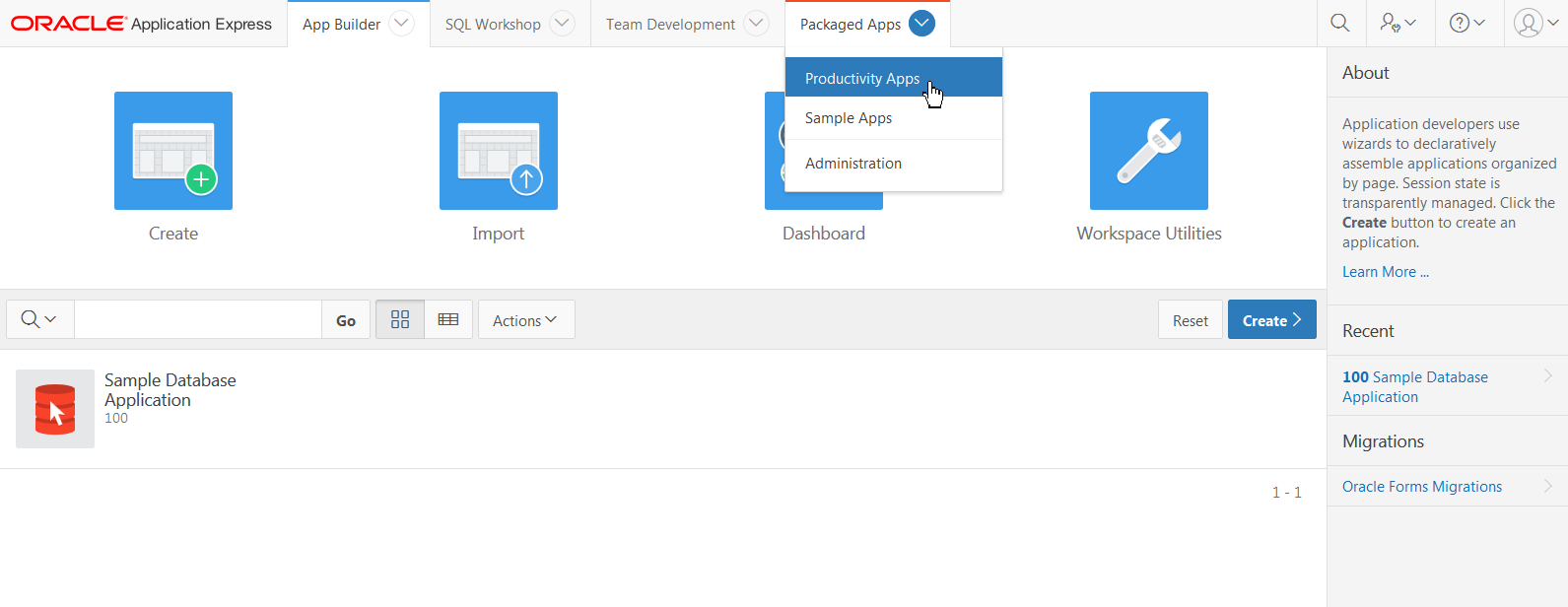Viewport: 1568px width, 607px height.
Task: Click the Go search button
Action: (x=346, y=319)
